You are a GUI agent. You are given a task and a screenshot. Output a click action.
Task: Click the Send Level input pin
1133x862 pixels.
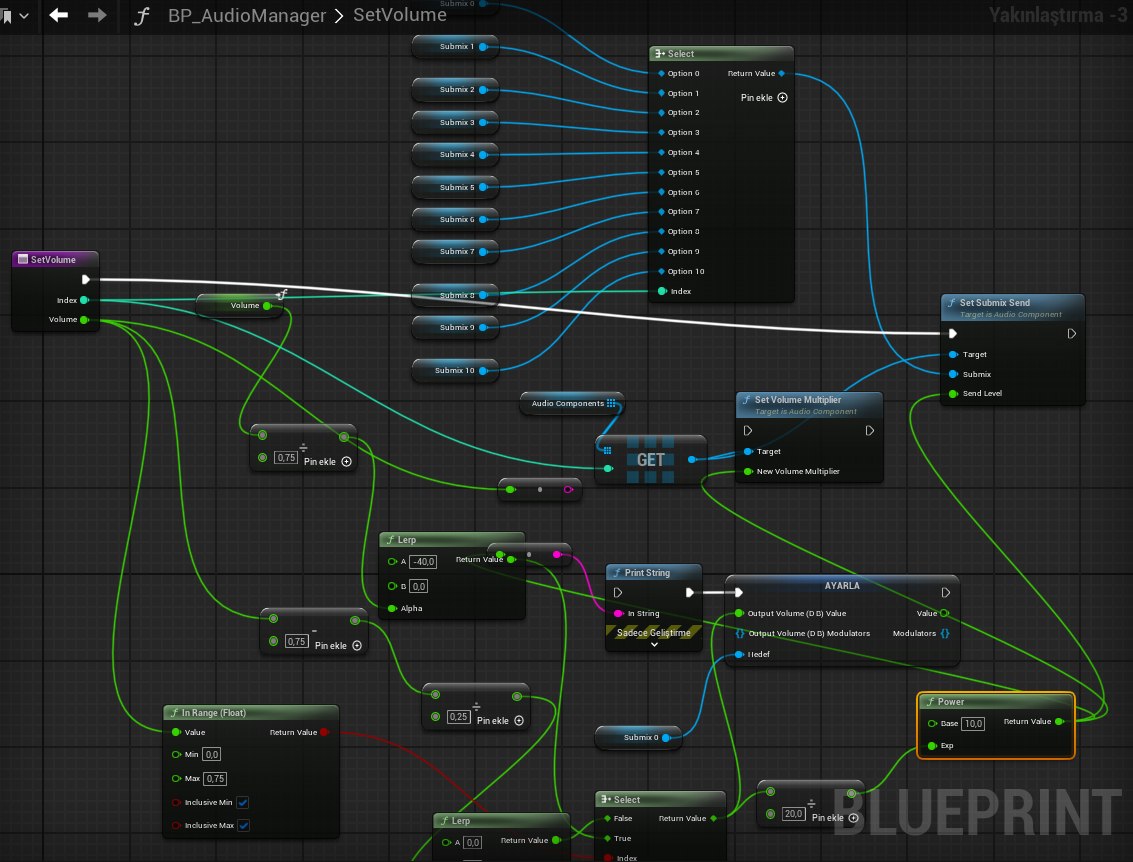point(953,394)
